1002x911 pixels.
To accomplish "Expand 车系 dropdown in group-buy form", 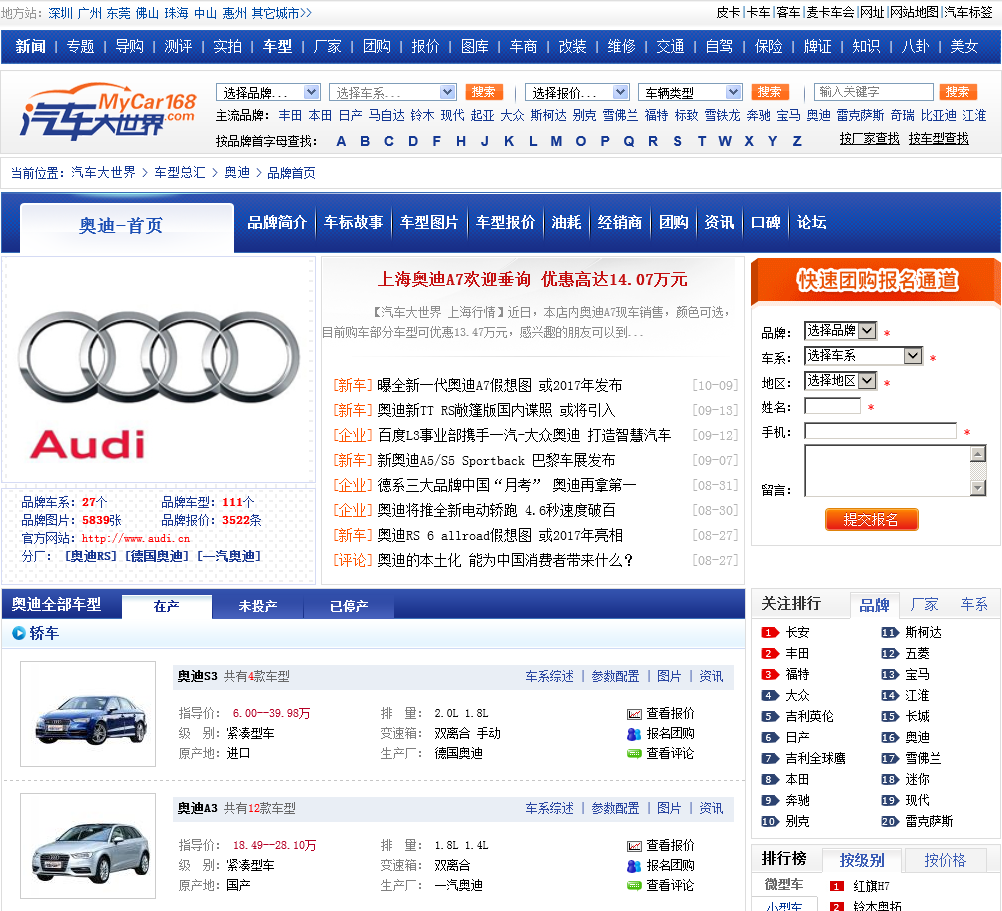I will (x=863, y=356).
